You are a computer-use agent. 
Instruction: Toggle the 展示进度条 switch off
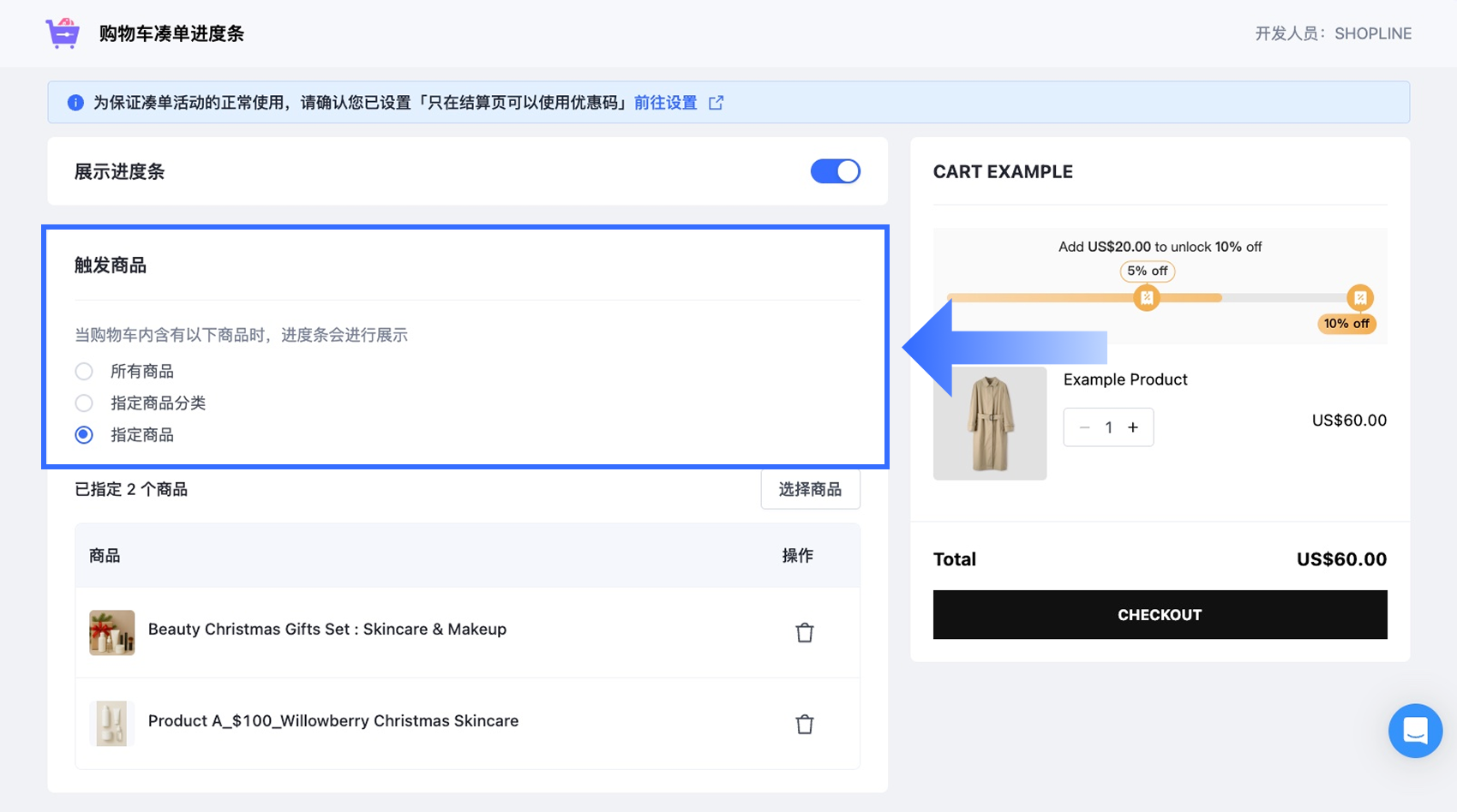coord(835,171)
